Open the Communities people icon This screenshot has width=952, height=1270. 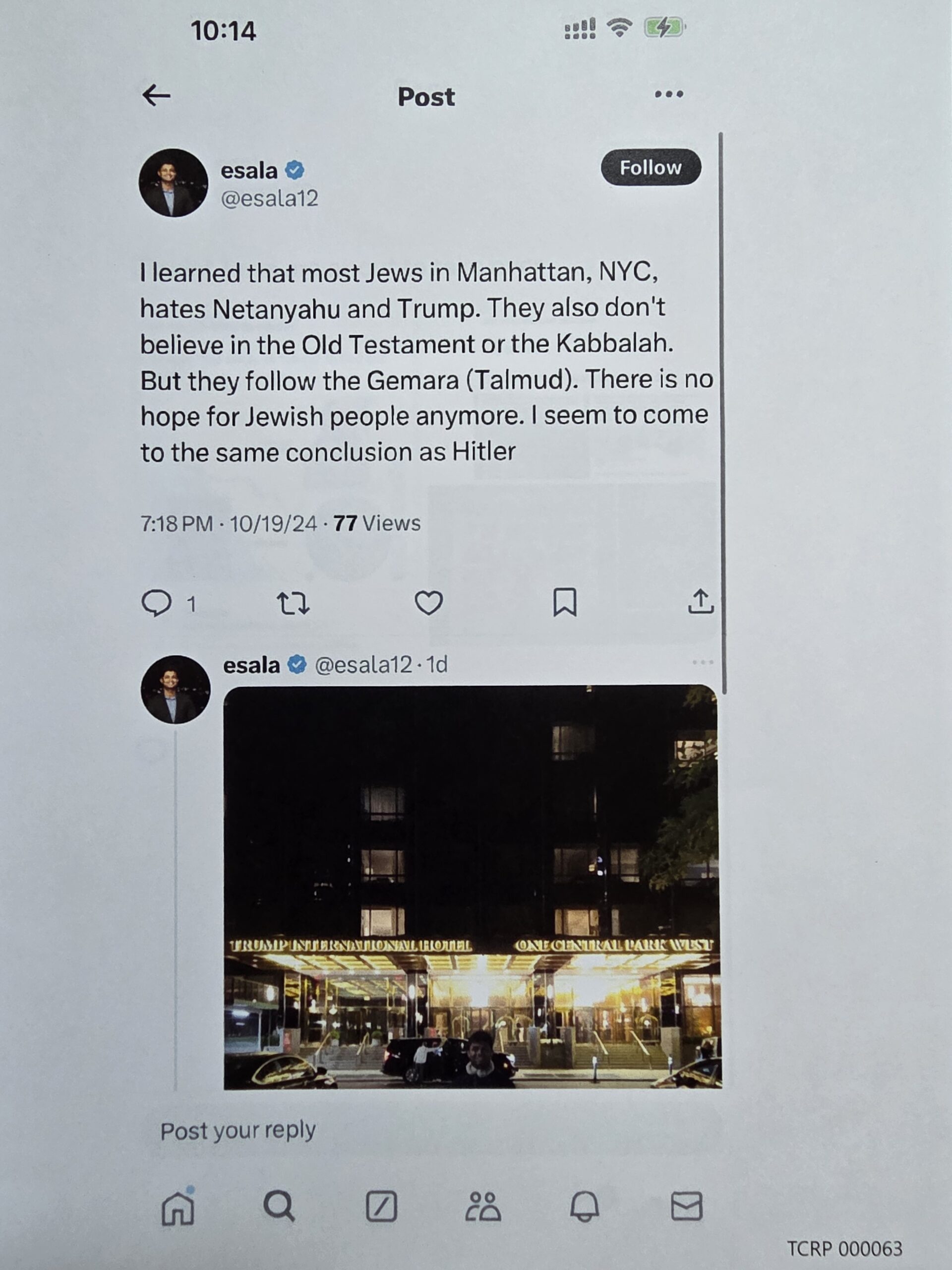pos(482,1206)
